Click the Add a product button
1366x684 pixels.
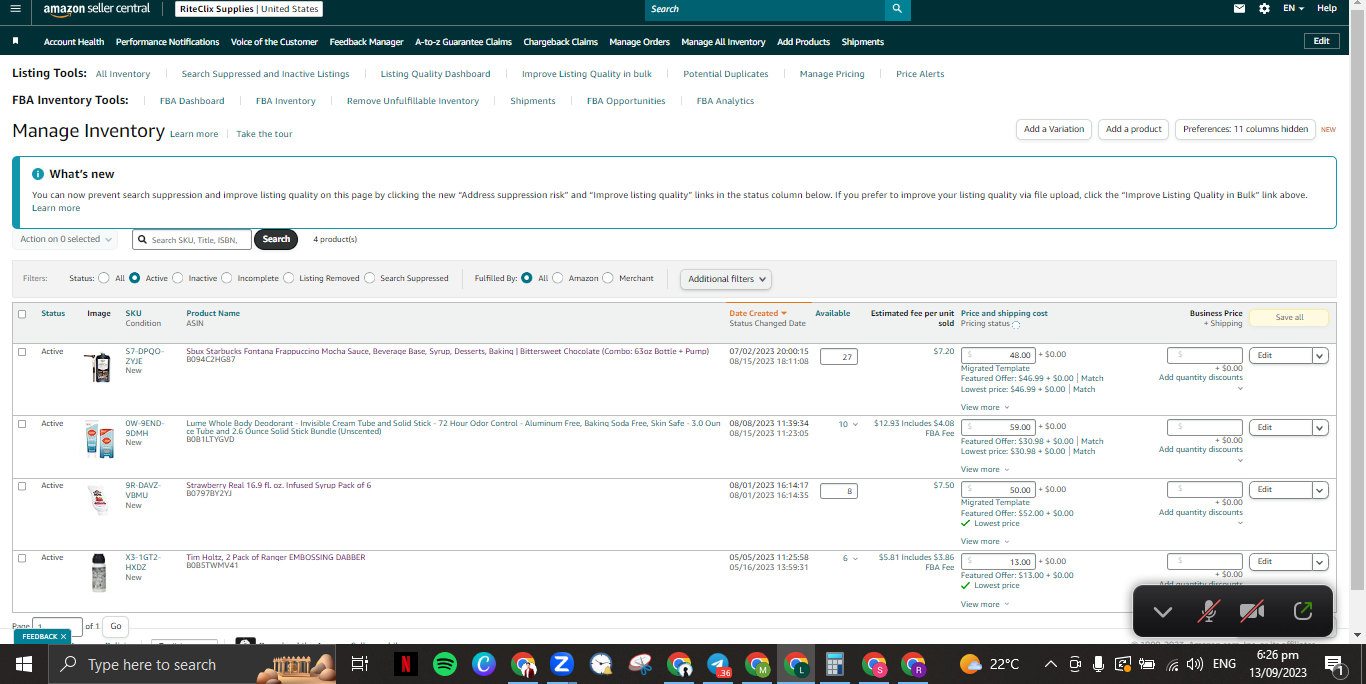(x=1134, y=129)
